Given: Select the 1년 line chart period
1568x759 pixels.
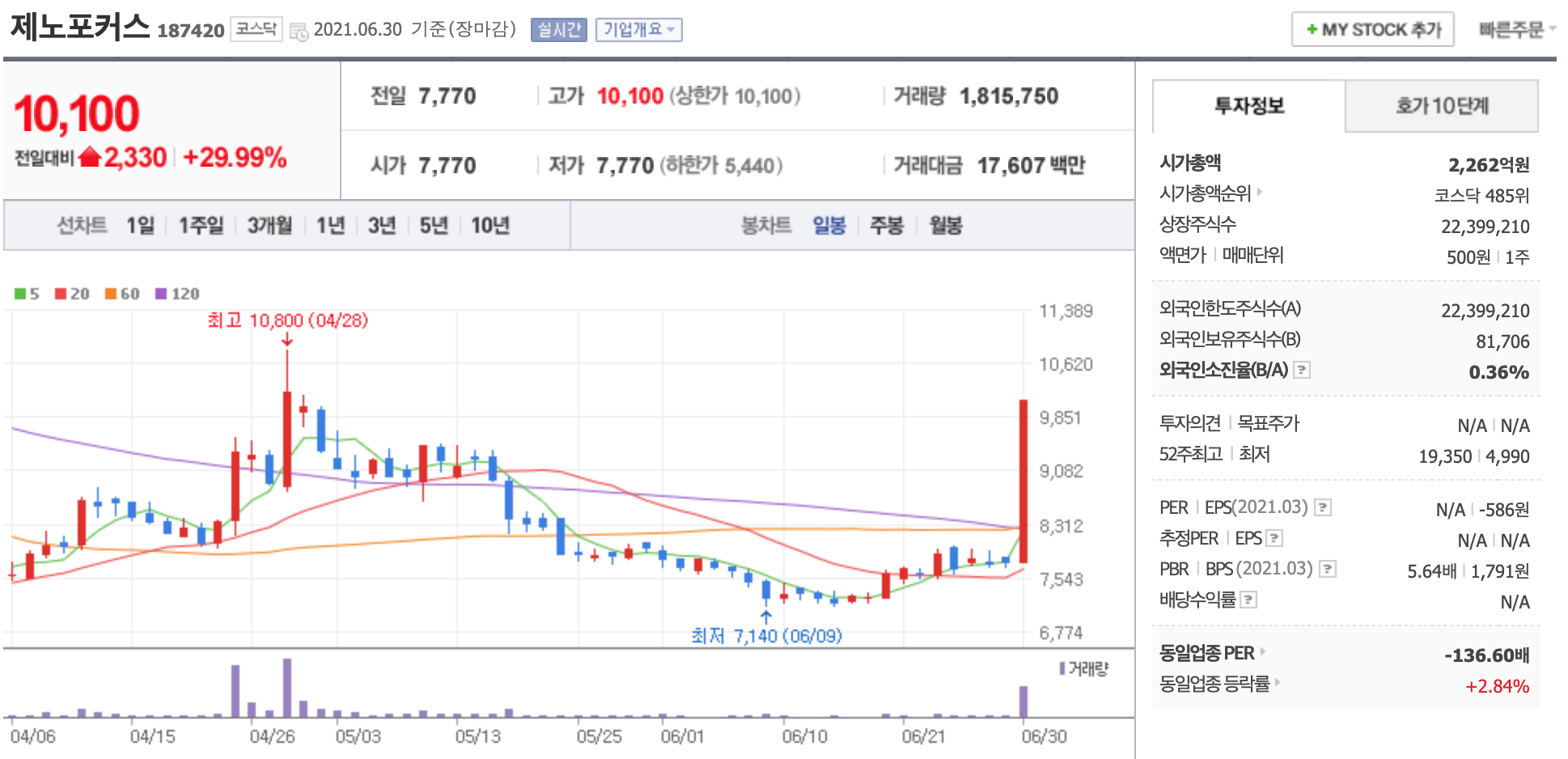Looking at the screenshot, I should (x=330, y=225).
